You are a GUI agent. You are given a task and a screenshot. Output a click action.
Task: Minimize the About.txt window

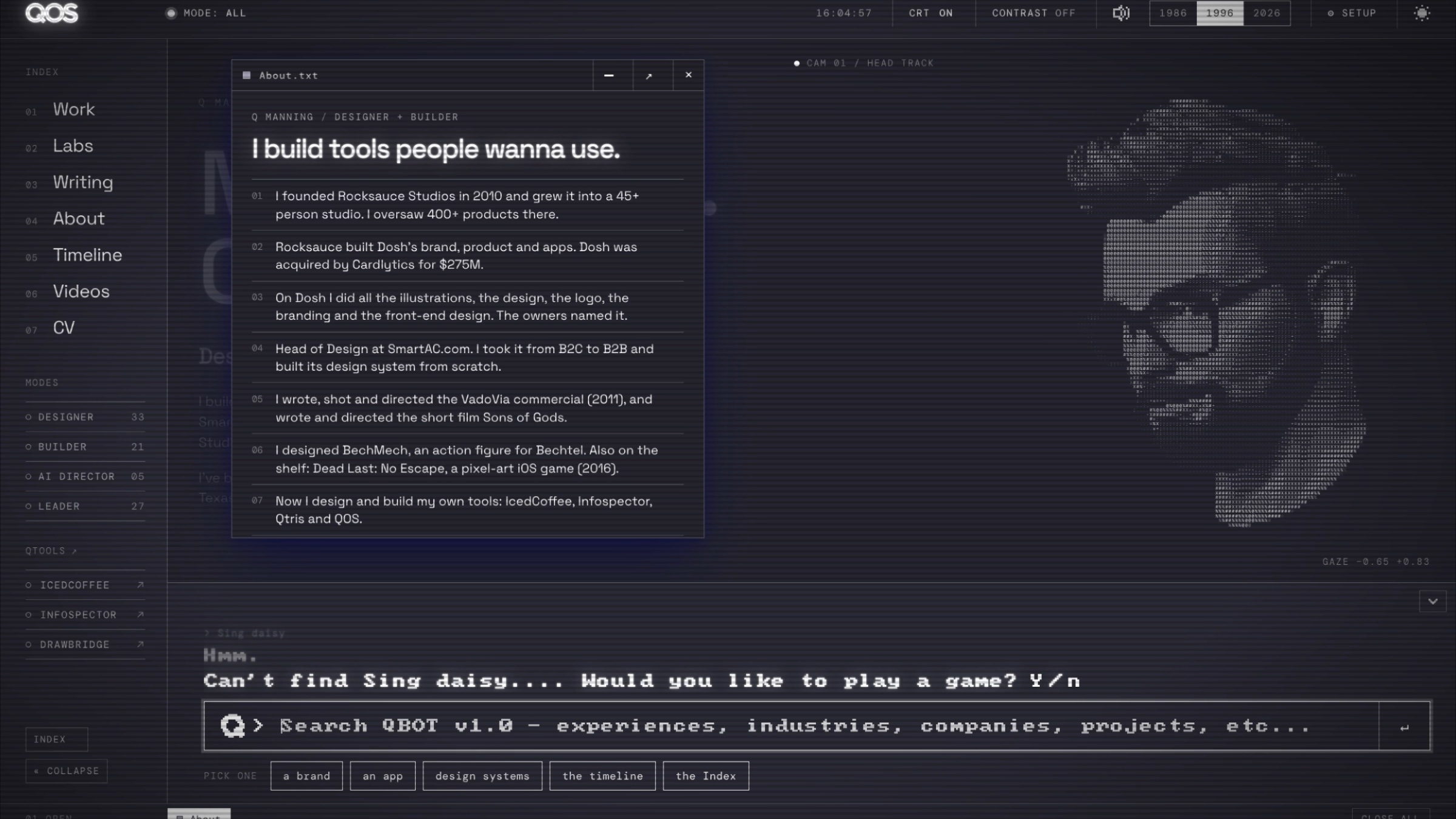coord(609,75)
